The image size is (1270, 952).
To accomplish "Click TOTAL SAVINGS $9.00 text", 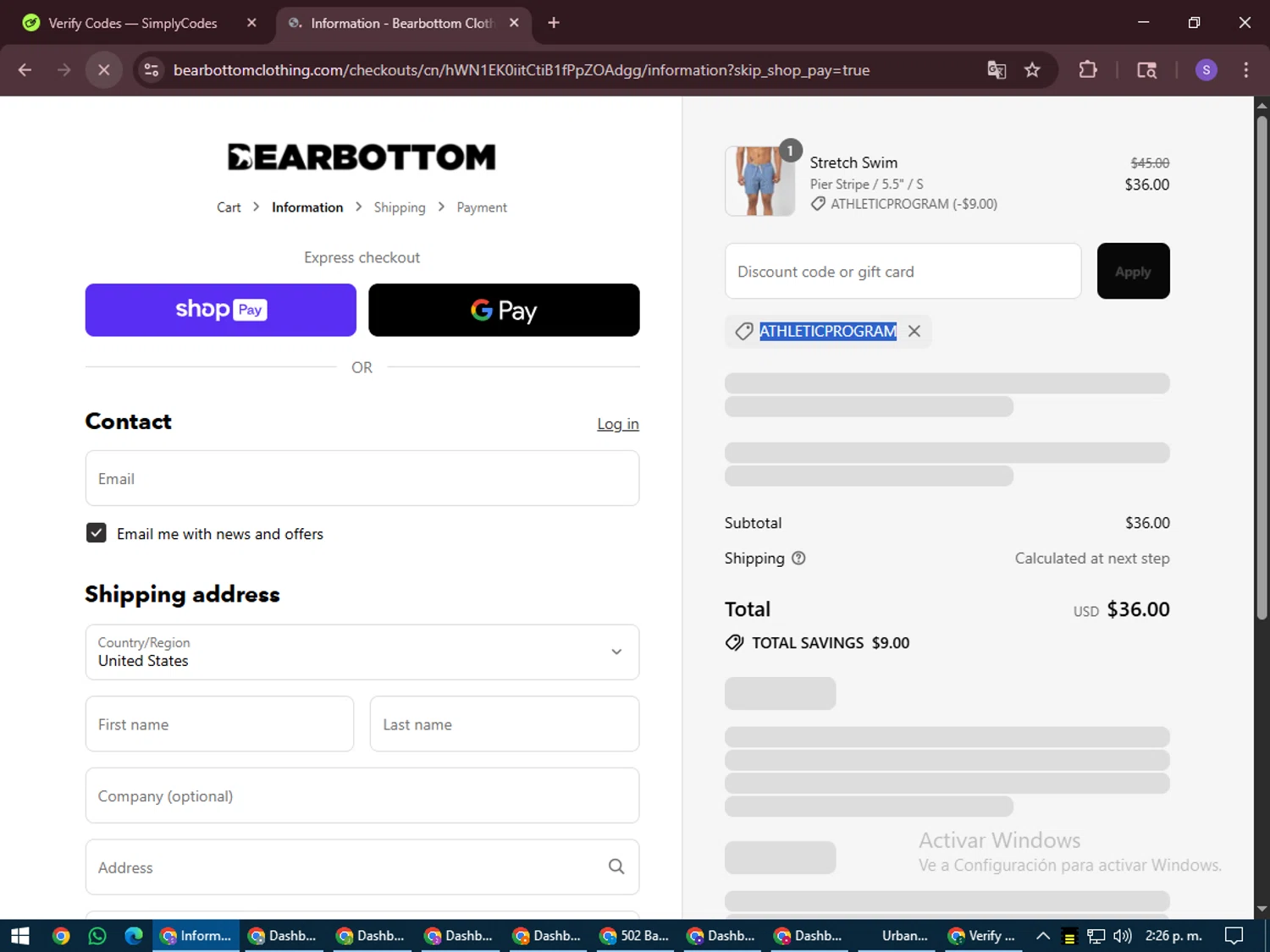I will (831, 643).
